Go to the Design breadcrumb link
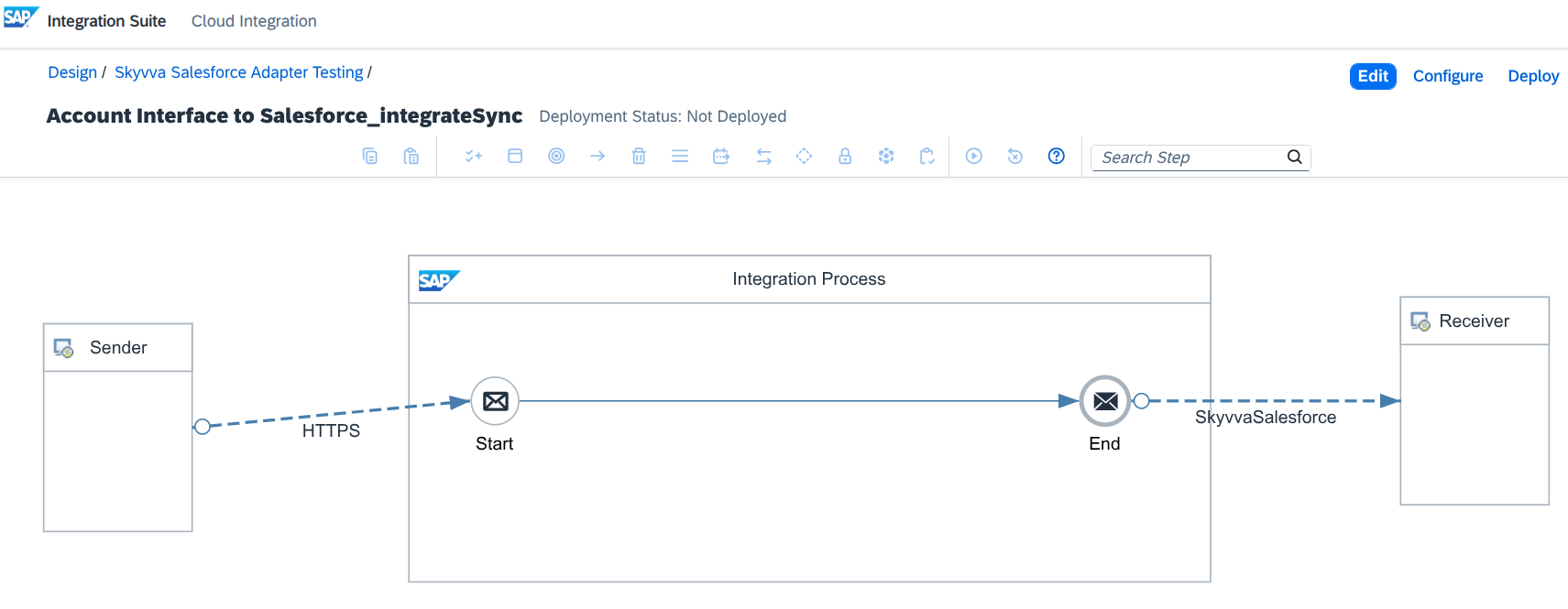Screen dimensions: 1568x609 coord(72,72)
